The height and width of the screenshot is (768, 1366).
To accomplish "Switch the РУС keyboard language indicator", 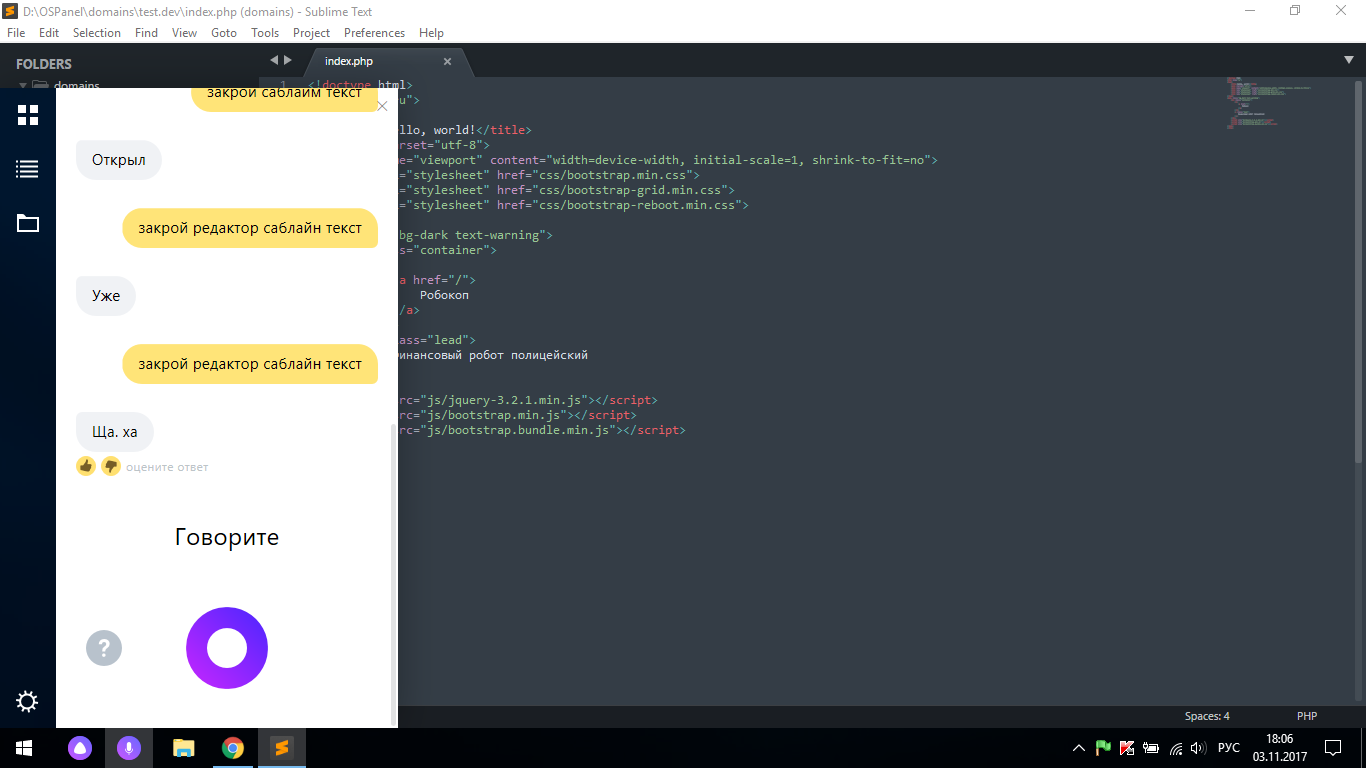I will [x=1228, y=748].
